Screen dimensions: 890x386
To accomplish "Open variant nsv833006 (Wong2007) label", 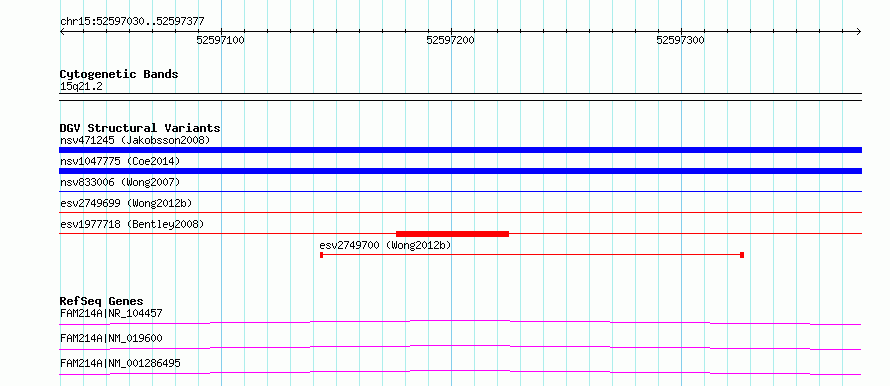I will pyautogui.click(x=120, y=182).
